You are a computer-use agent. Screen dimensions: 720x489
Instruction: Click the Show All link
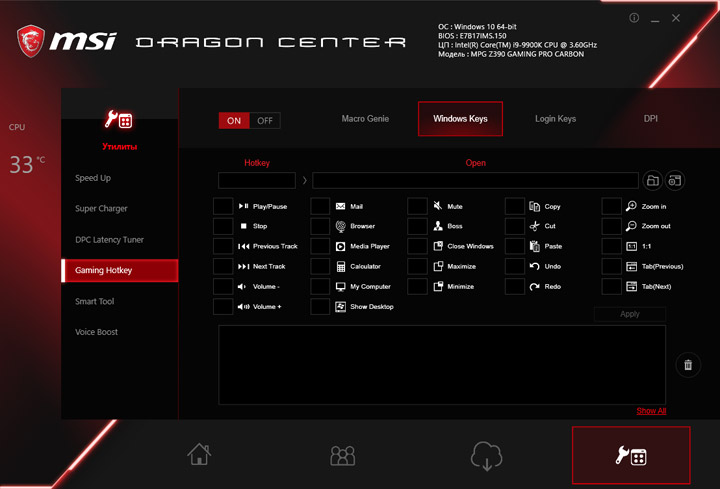tap(651, 411)
